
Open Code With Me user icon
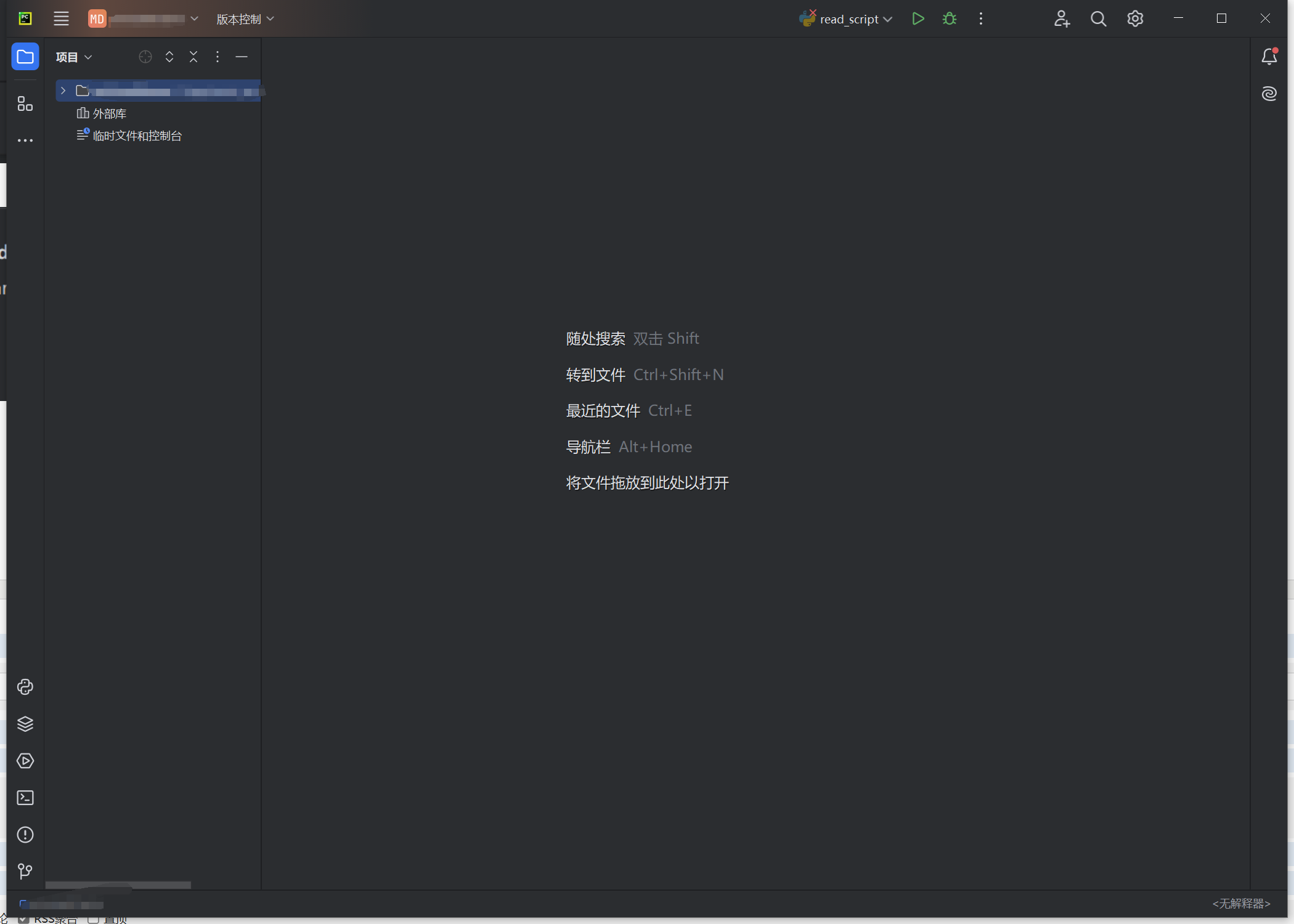point(1062,18)
